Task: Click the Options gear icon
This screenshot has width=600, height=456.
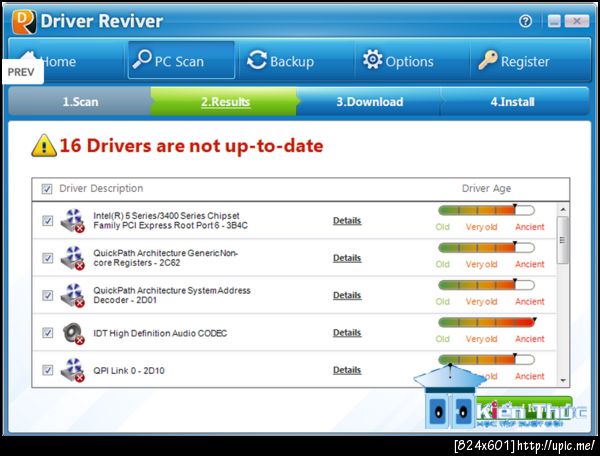Action: [x=372, y=59]
